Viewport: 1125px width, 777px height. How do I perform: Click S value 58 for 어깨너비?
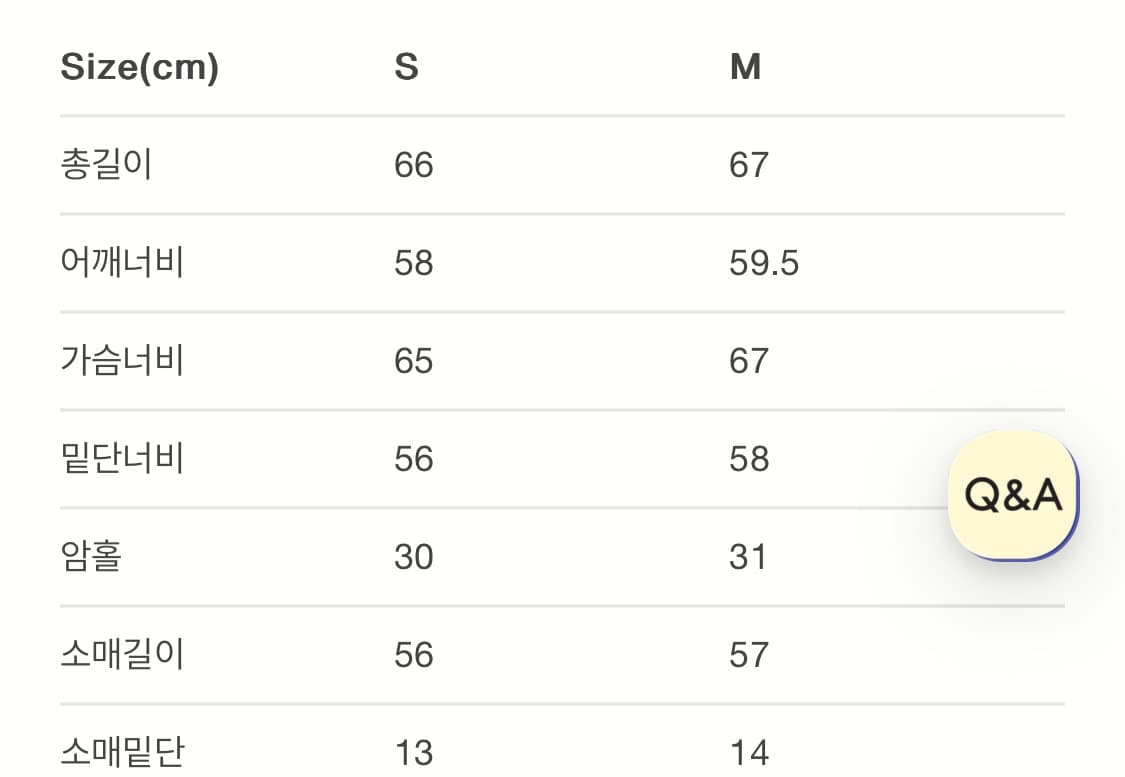(414, 263)
